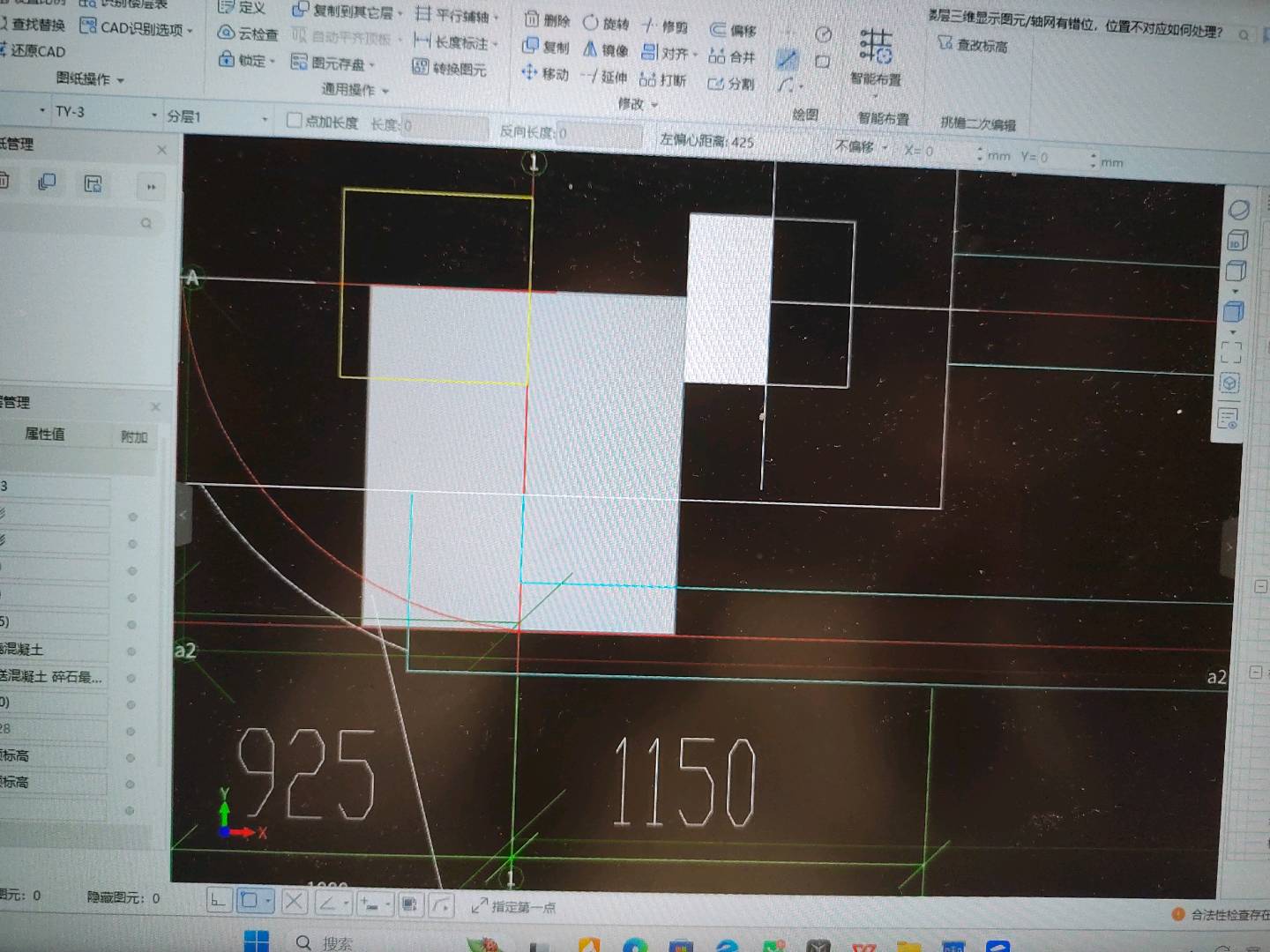The image size is (1270, 952).
Task: Click the drawing panel search field
Action: [x=78, y=221]
